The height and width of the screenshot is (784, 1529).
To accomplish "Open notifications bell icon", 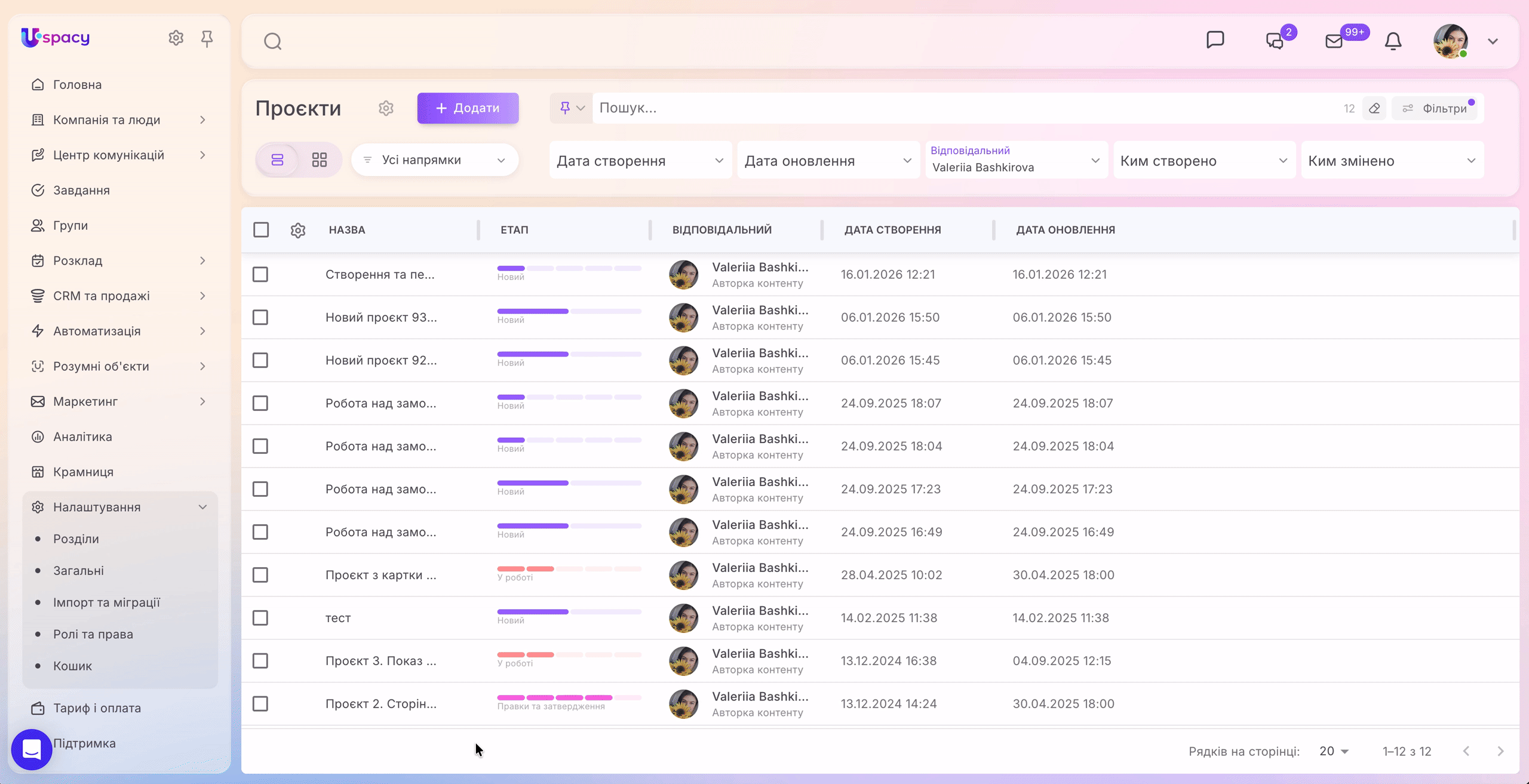I will 1393,41.
